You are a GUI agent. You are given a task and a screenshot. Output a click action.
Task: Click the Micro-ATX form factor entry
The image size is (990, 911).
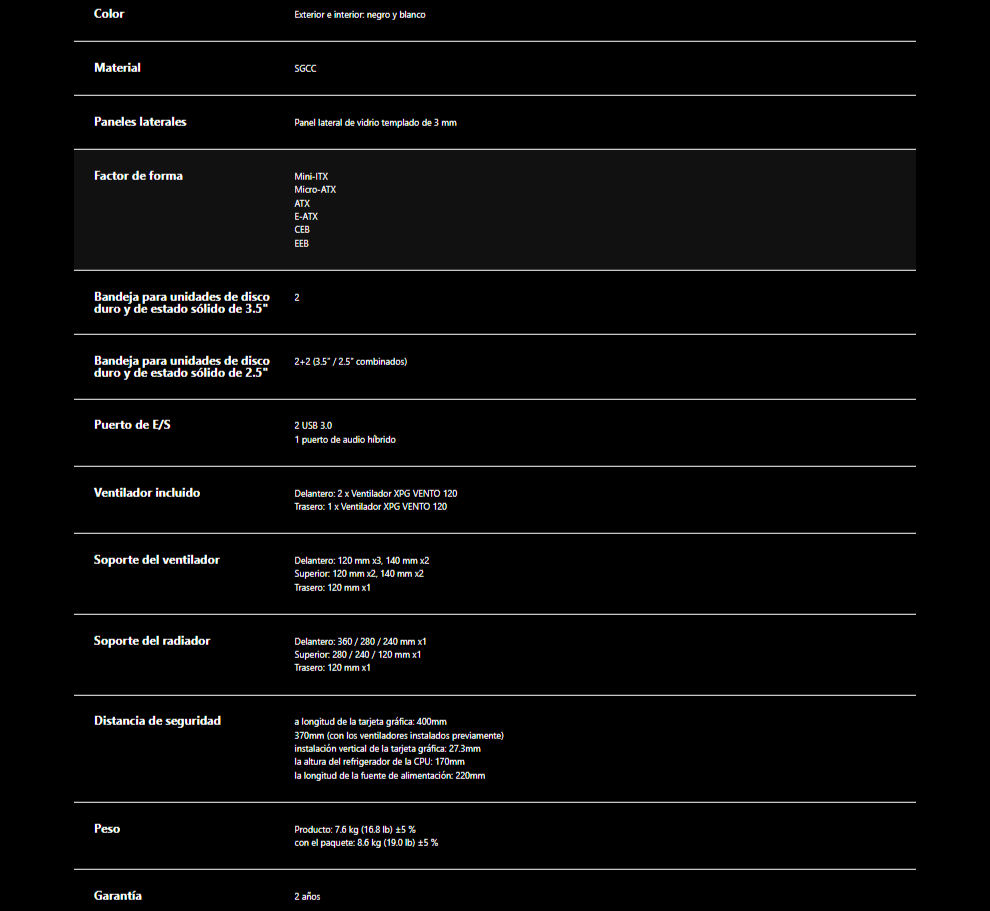(x=315, y=190)
